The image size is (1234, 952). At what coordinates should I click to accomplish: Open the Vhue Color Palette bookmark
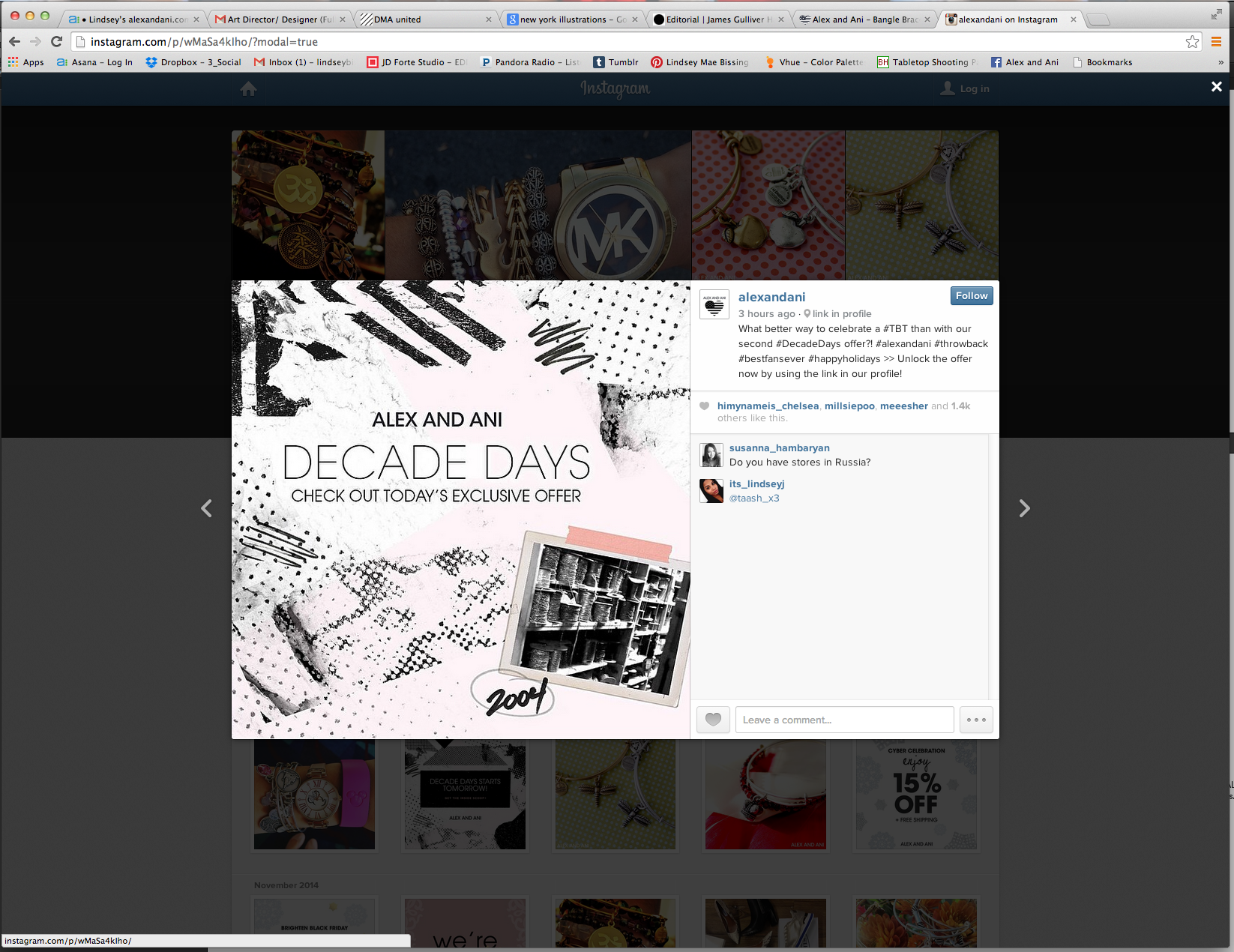click(814, 62)
